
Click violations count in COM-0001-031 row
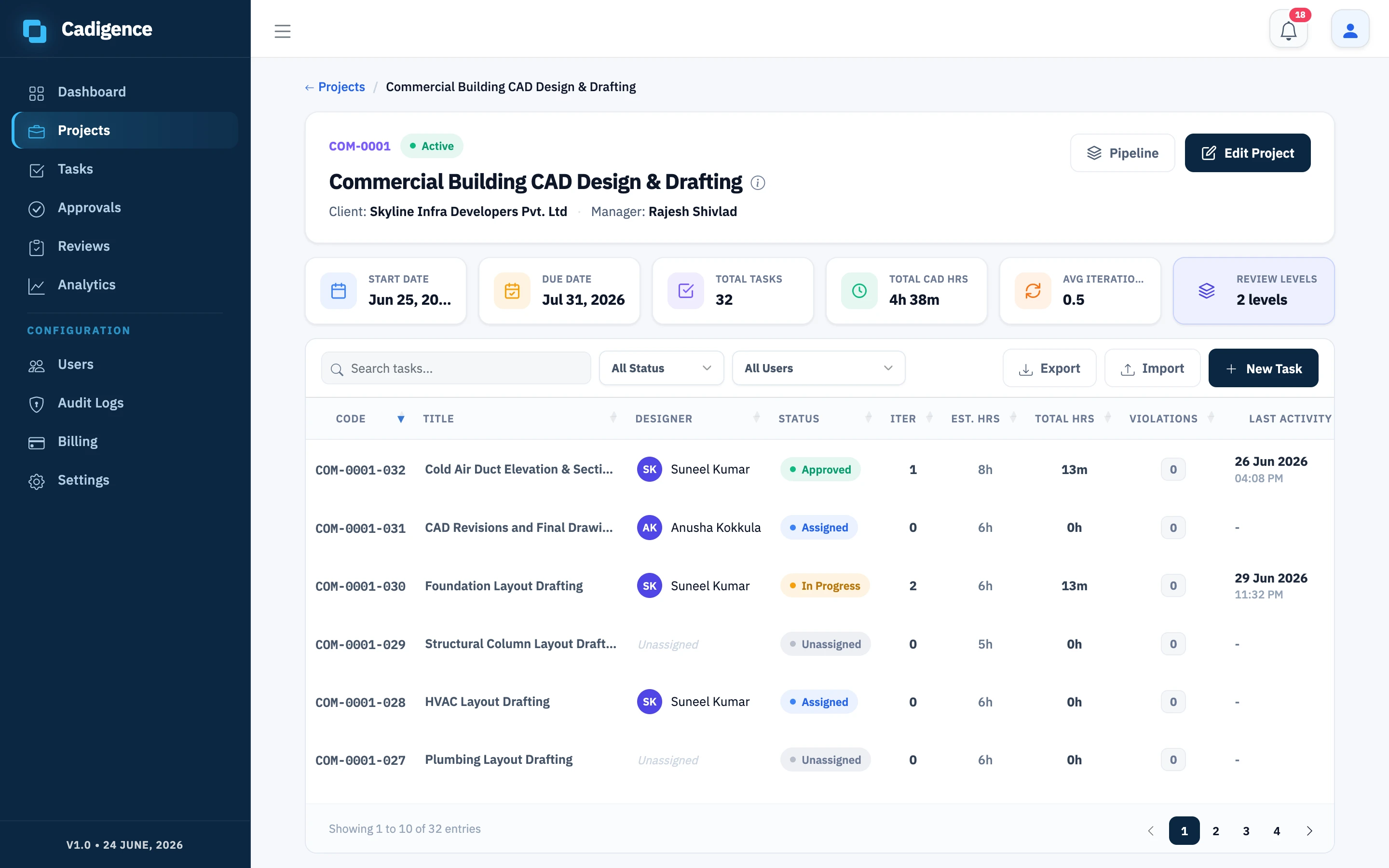coord(1173,528)
